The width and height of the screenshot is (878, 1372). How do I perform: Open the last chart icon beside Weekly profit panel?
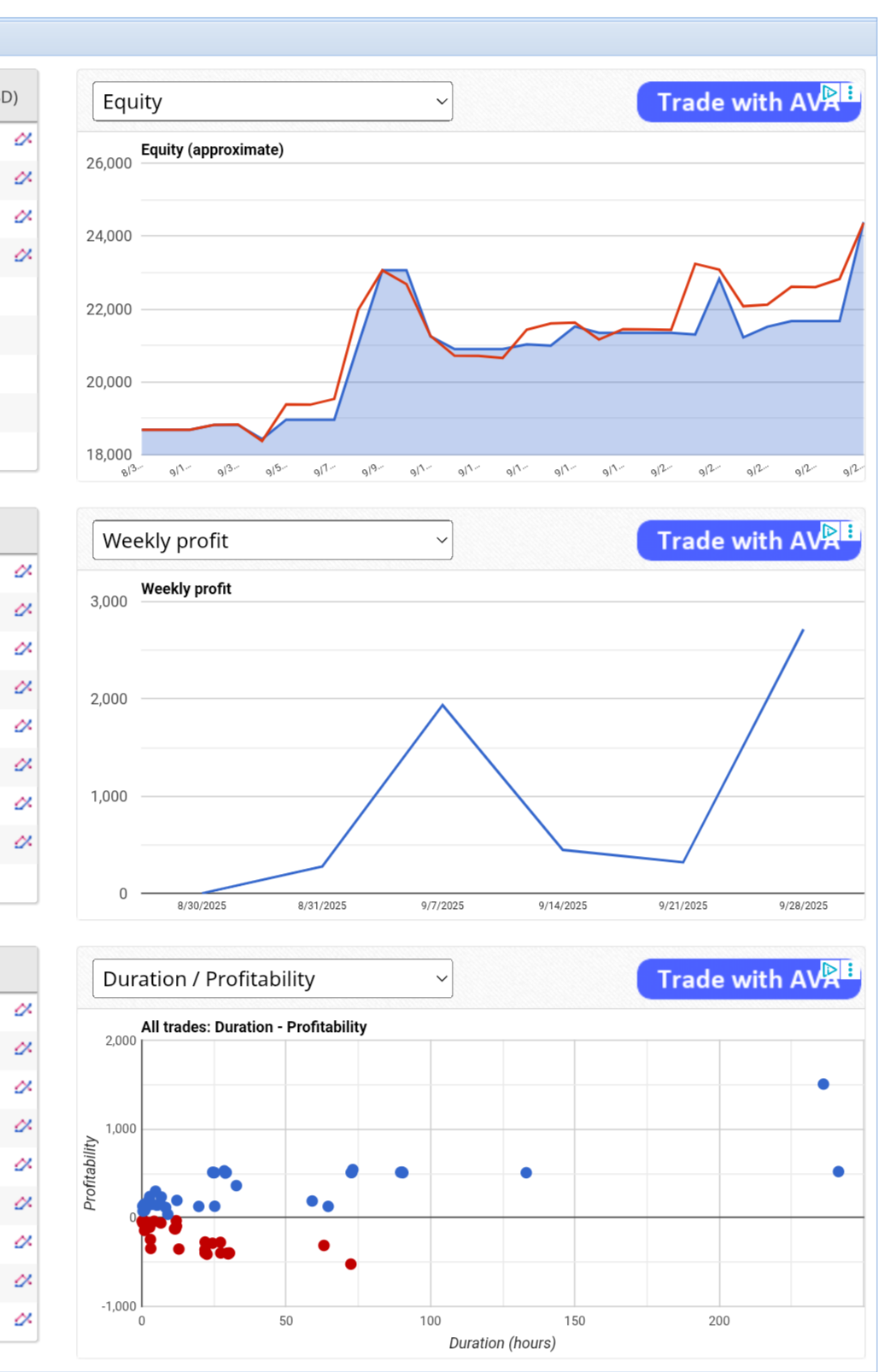click(x=23, y=841)
